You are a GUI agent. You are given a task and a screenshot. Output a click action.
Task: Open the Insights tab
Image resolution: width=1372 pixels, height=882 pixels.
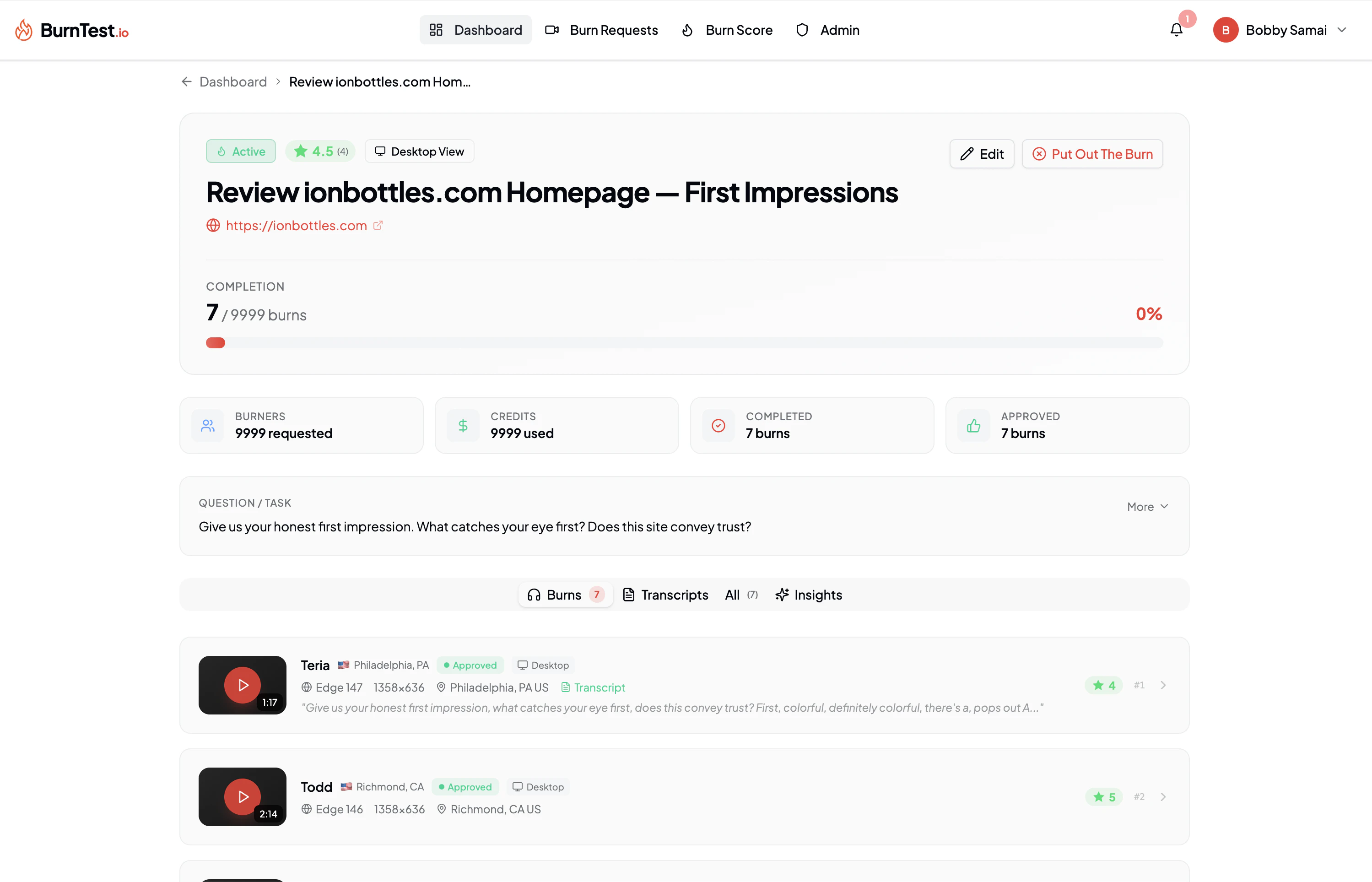pyautogui.click(x=809, y=595)
